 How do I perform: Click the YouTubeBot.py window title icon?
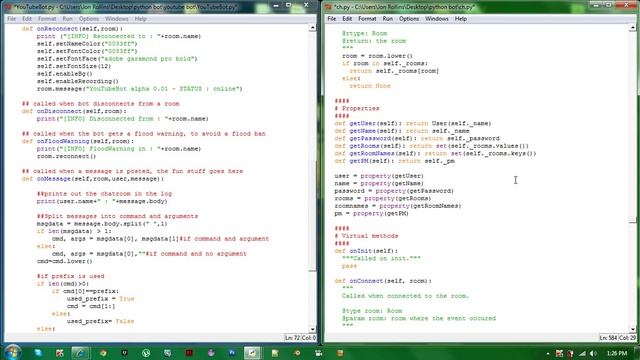(x=8, y=7)
